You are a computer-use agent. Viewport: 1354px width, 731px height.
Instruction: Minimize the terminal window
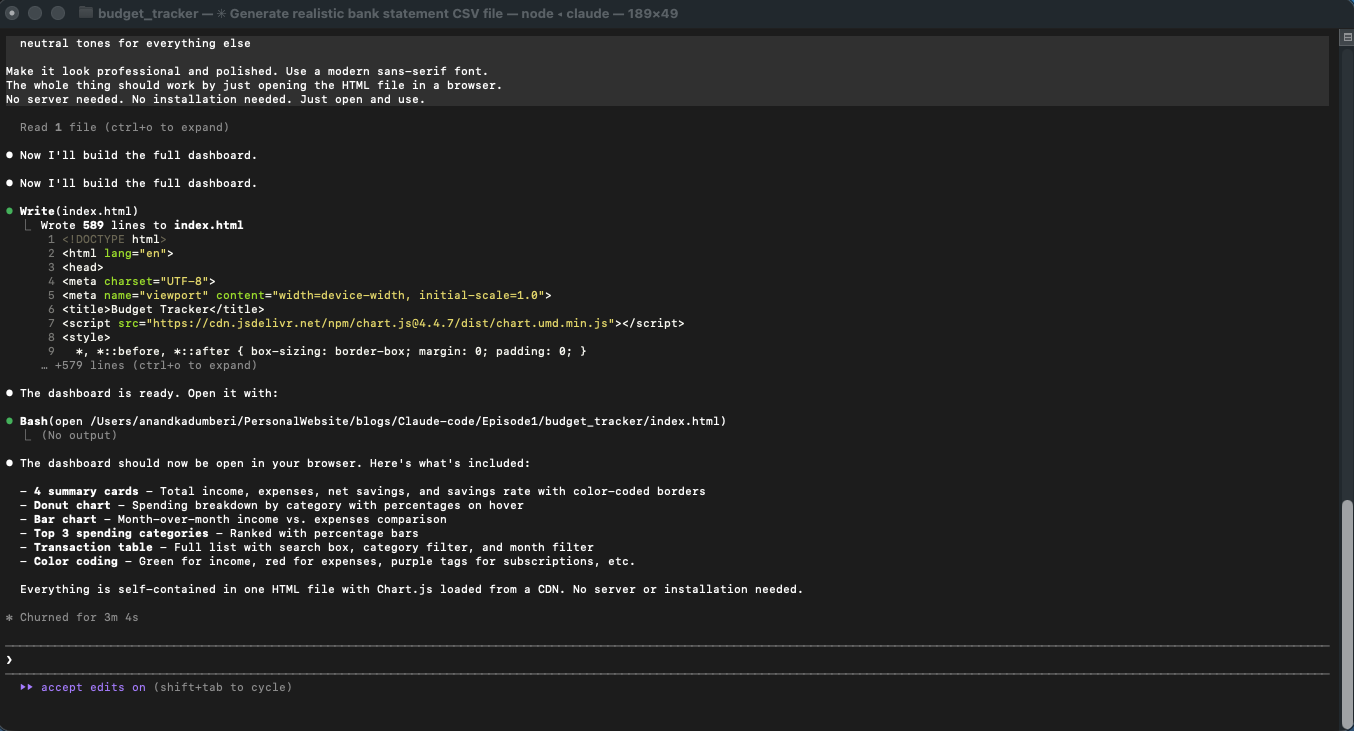(35, 13)
